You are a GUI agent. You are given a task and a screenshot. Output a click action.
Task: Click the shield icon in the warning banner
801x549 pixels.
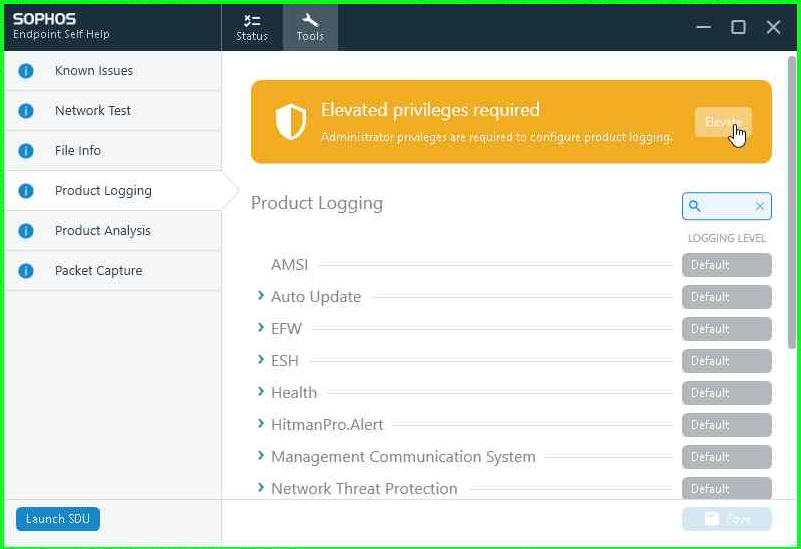290,122
